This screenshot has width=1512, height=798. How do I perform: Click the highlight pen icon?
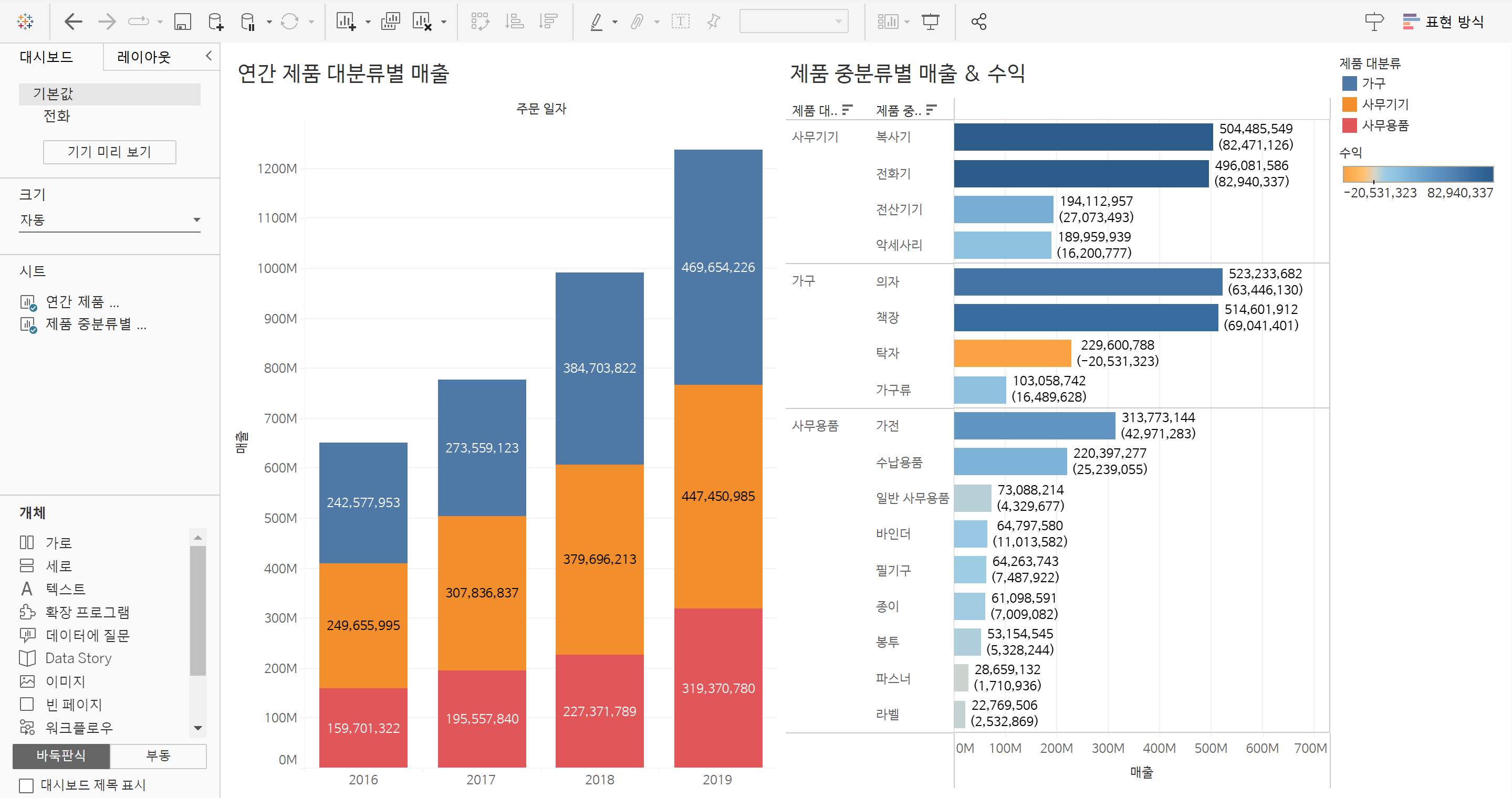pyautogui.click(x=597, y=22)
